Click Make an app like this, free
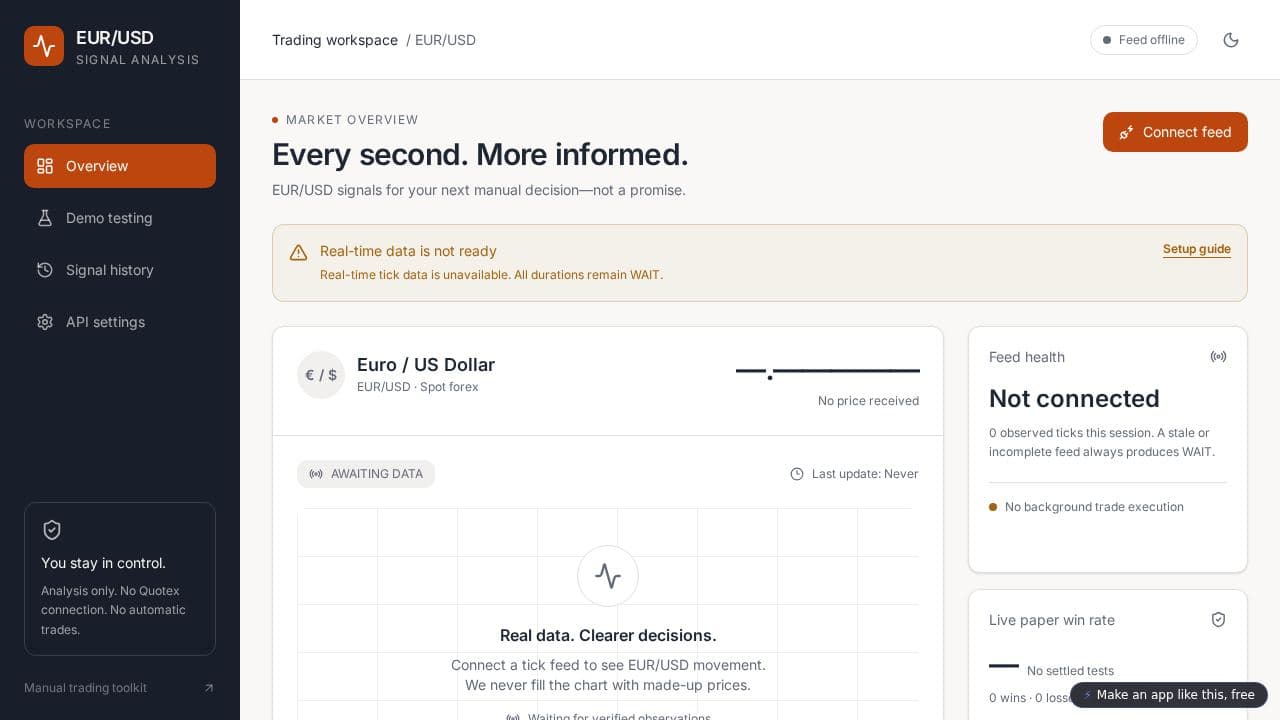The height and width of the screenshot is (720, 1280). click(x=1168, y=695)
